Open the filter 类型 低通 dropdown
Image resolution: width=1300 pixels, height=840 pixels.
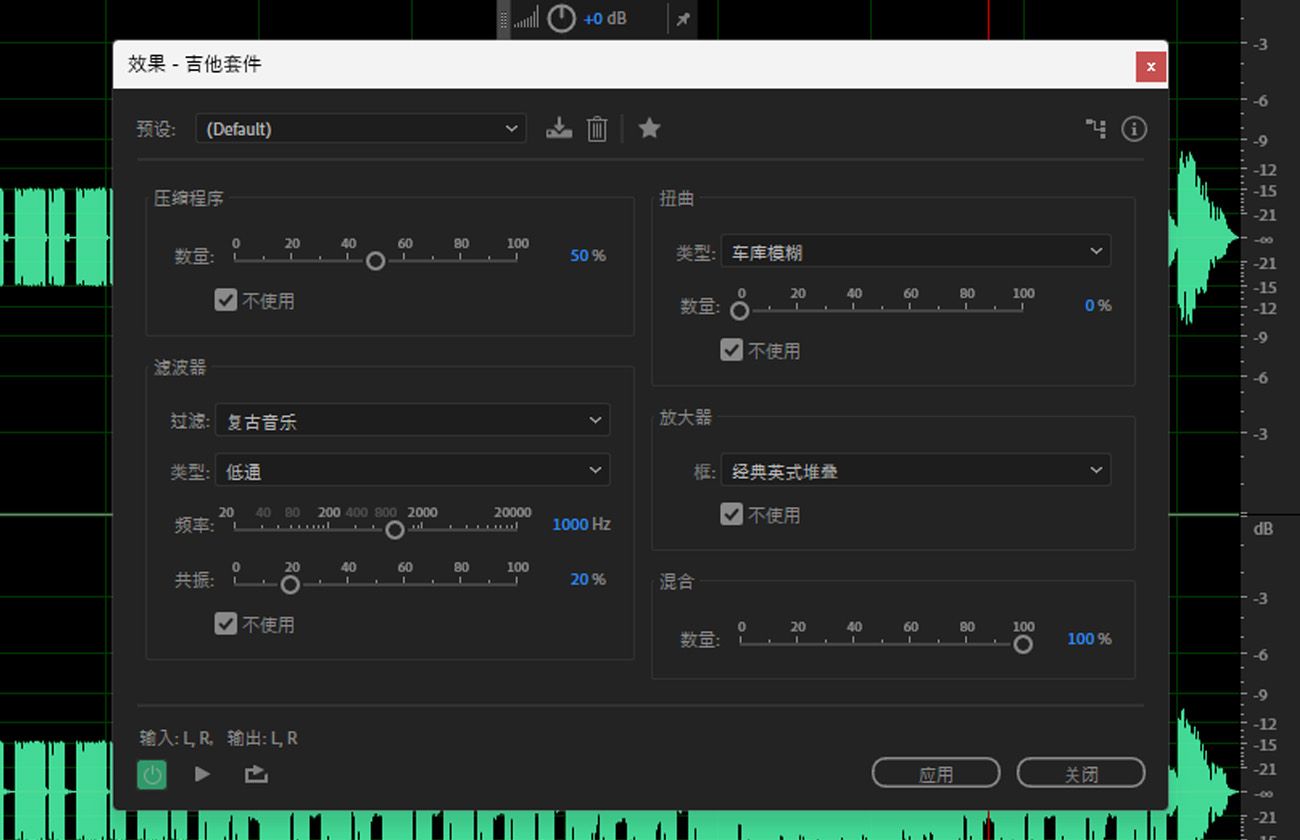[413, 470]
